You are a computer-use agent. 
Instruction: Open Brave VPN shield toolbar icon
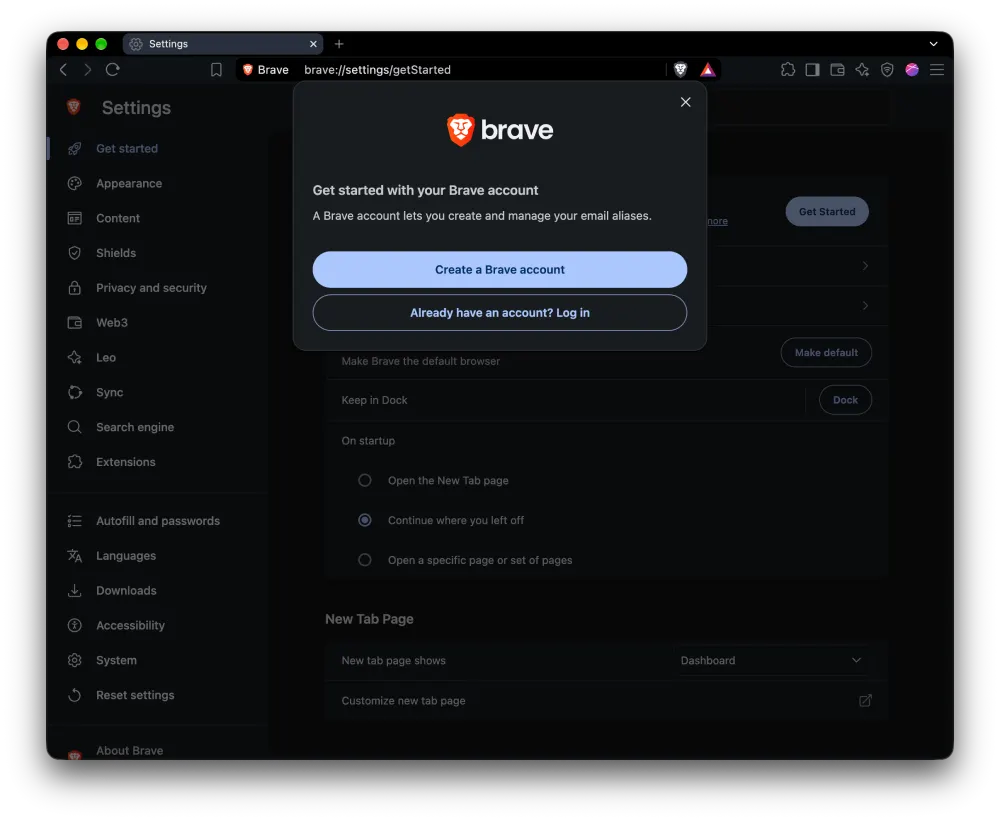887,70
